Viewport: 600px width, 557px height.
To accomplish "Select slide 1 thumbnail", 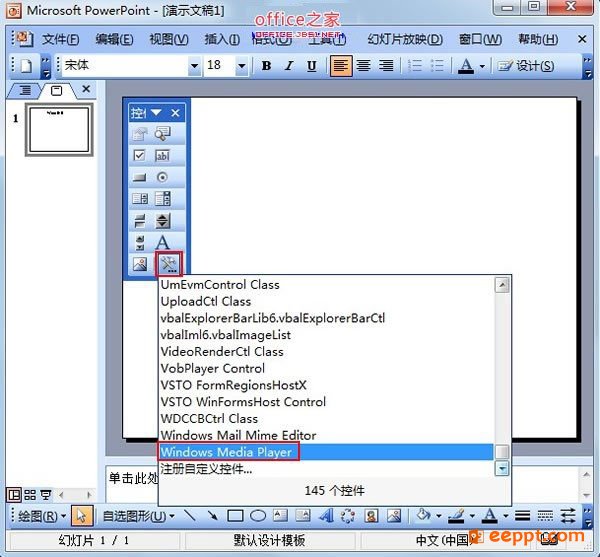I will point(59,130).
